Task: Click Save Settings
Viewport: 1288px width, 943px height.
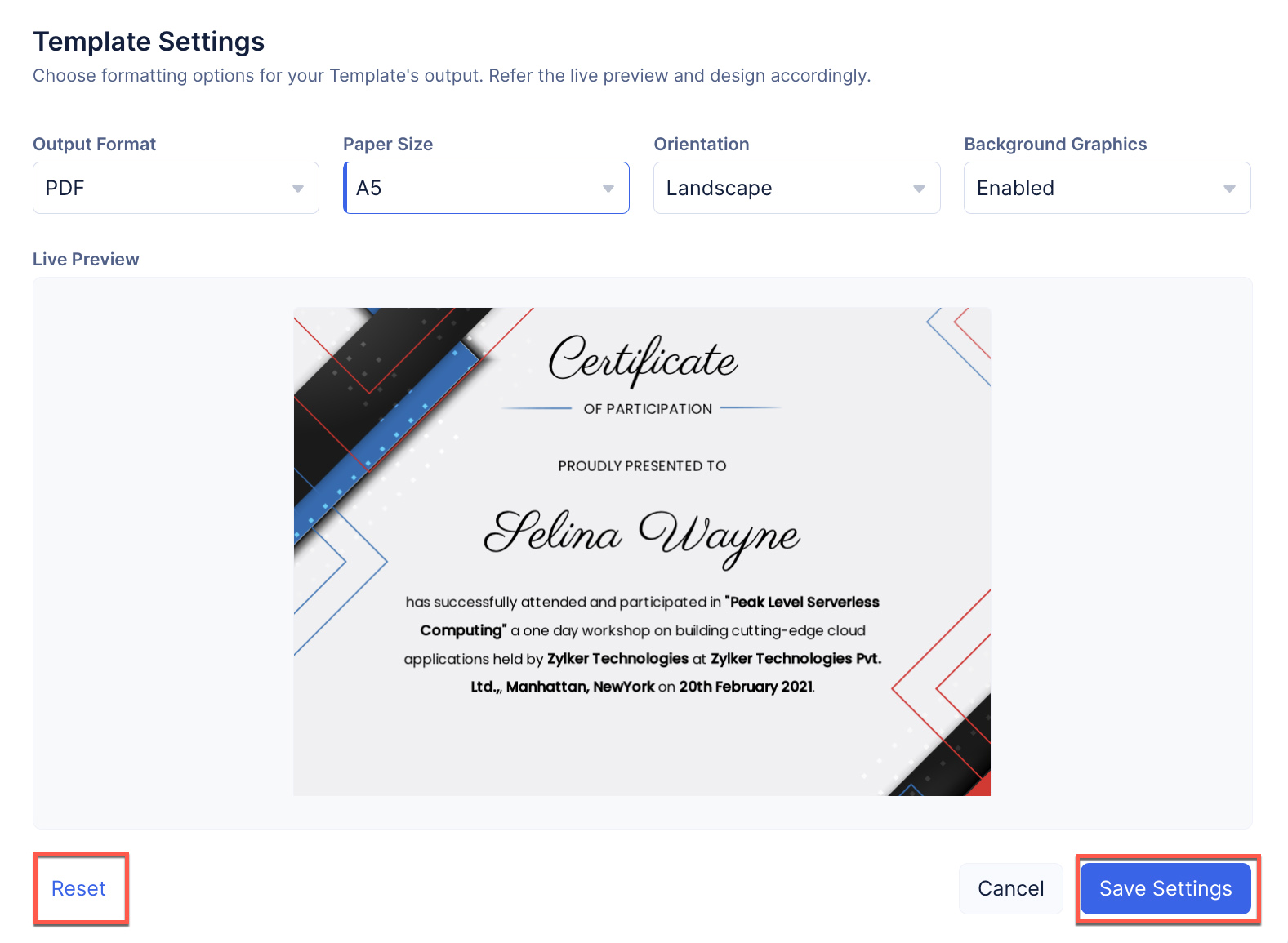Action: 1165,888
